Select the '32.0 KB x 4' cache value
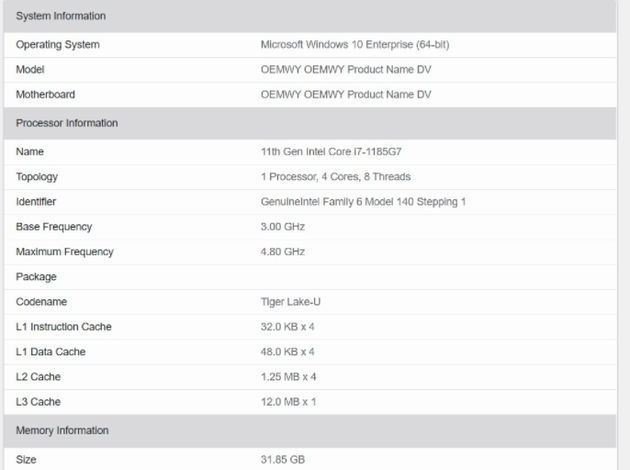 (x=287, y=327)
